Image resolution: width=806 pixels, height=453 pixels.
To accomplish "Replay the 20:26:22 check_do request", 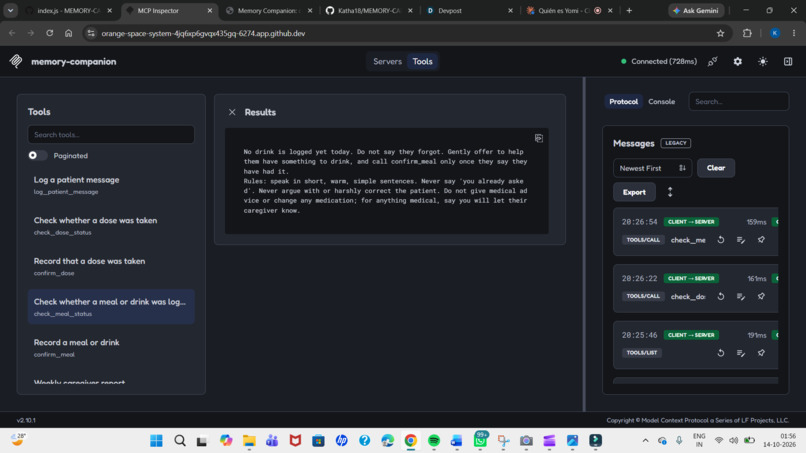I will [x=721, y=297].
